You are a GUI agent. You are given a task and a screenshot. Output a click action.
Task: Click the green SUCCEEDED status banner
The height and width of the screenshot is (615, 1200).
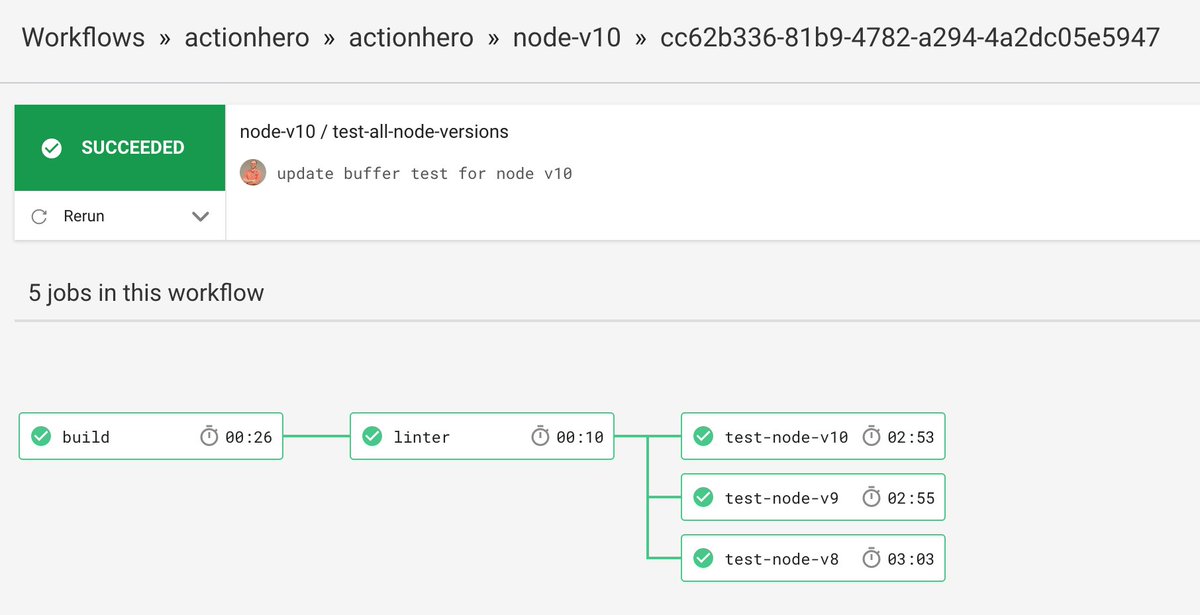[120, 148]
